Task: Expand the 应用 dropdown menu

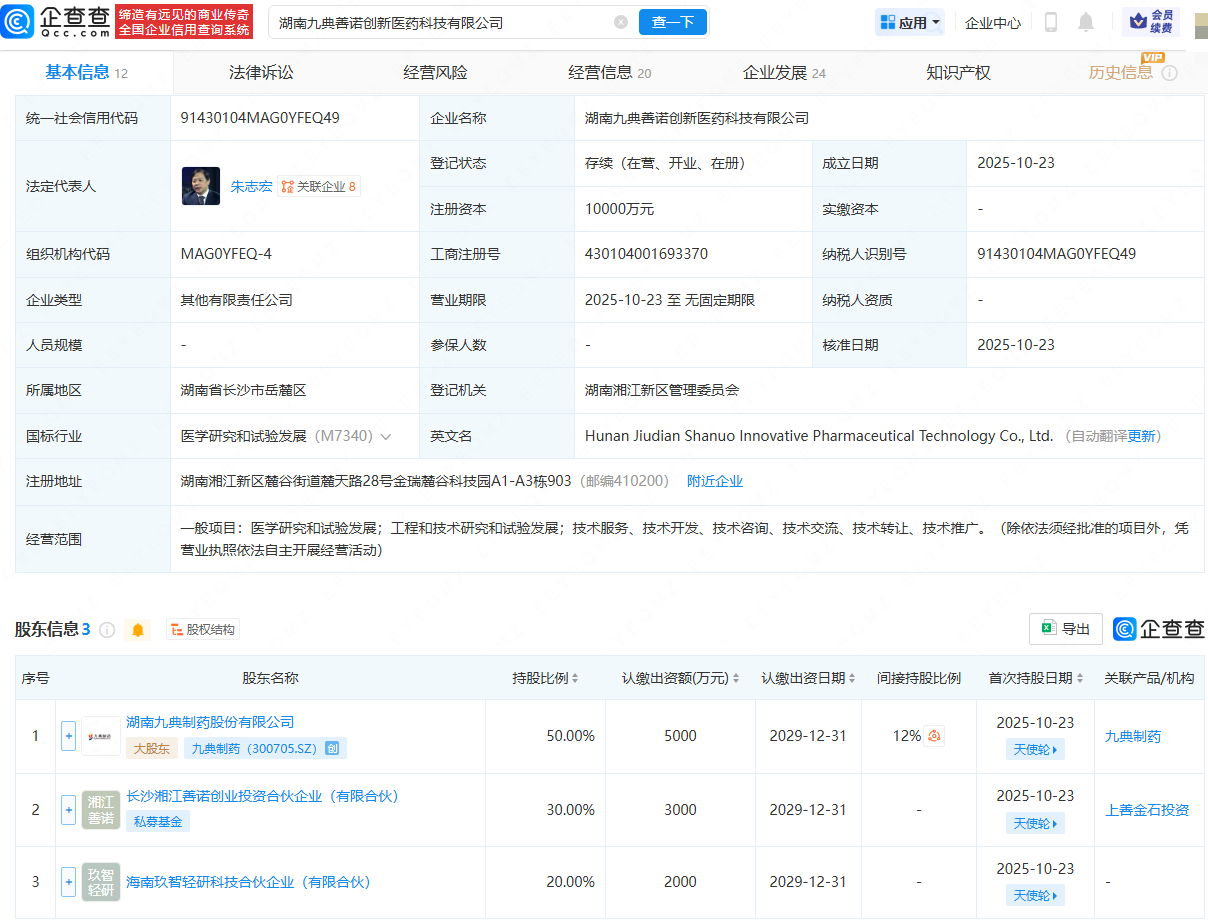Action: click(x=910, y=22)
